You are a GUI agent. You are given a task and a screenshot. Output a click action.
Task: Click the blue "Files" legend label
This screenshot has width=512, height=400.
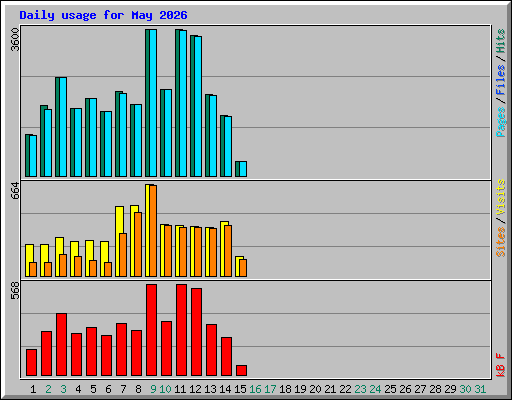(501, 79)
